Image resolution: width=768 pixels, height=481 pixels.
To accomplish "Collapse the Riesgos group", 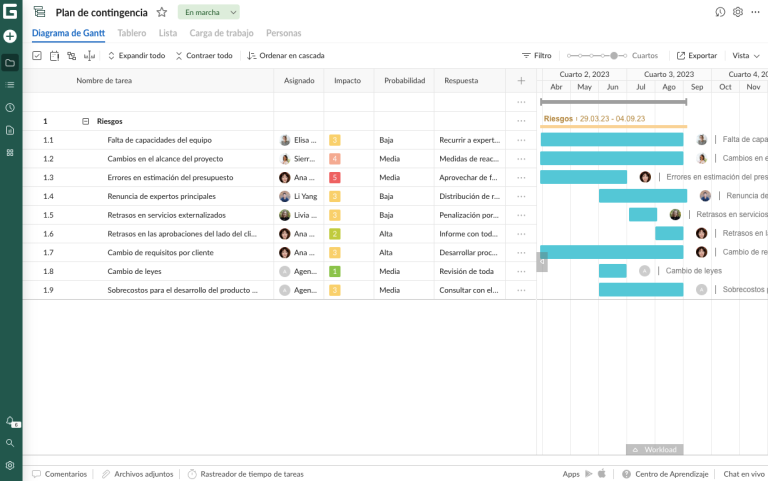I will [85, 121].
